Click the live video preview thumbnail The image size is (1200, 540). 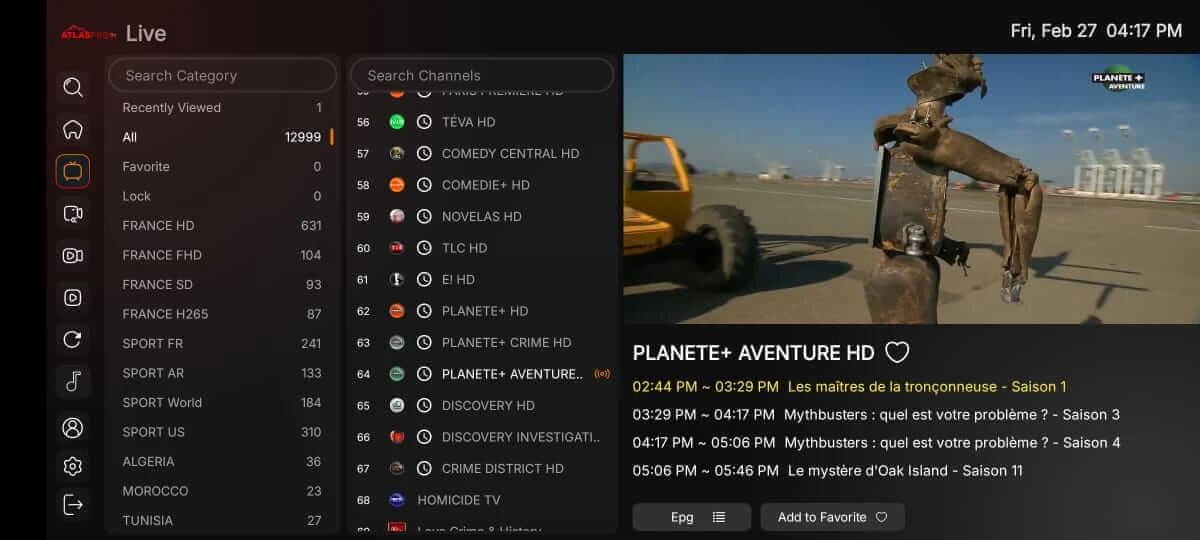point(911,189)
